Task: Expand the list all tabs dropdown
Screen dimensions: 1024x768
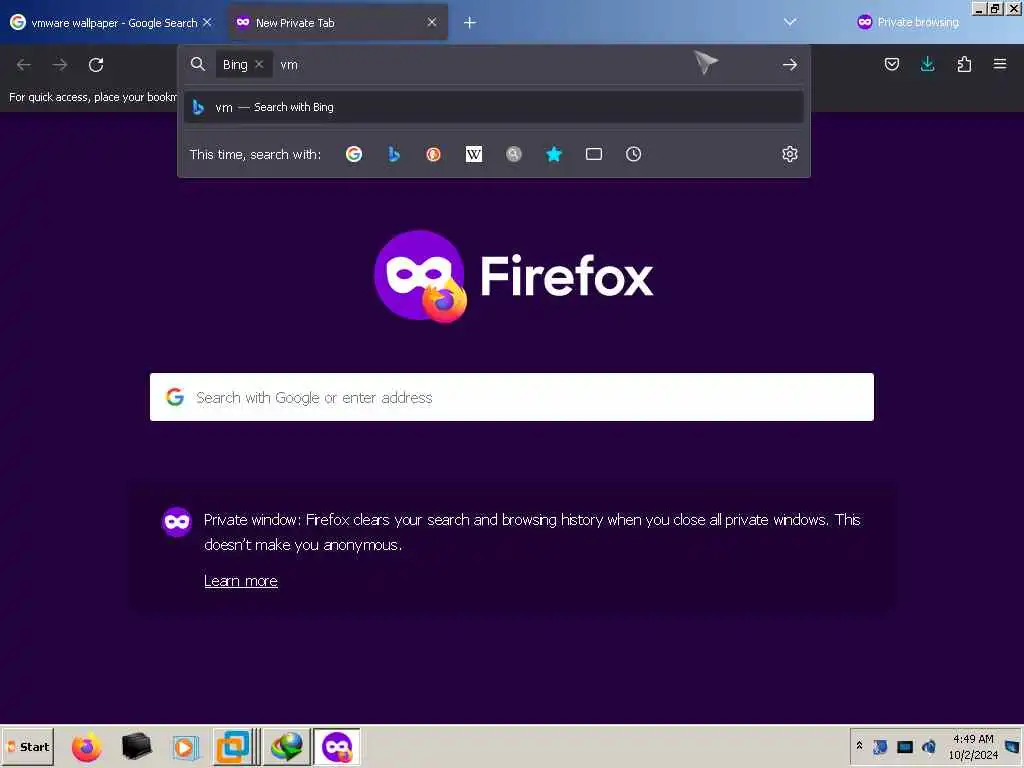Action: click(x=790, y=22)
